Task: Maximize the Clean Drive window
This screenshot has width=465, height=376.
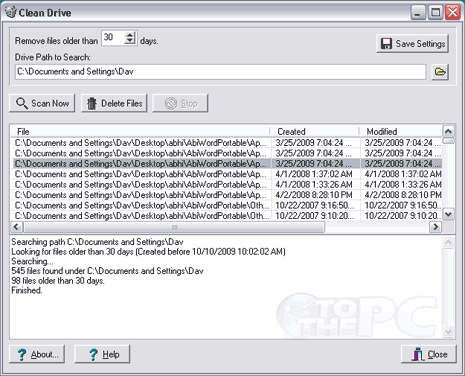Action: (x=435, y=13)
